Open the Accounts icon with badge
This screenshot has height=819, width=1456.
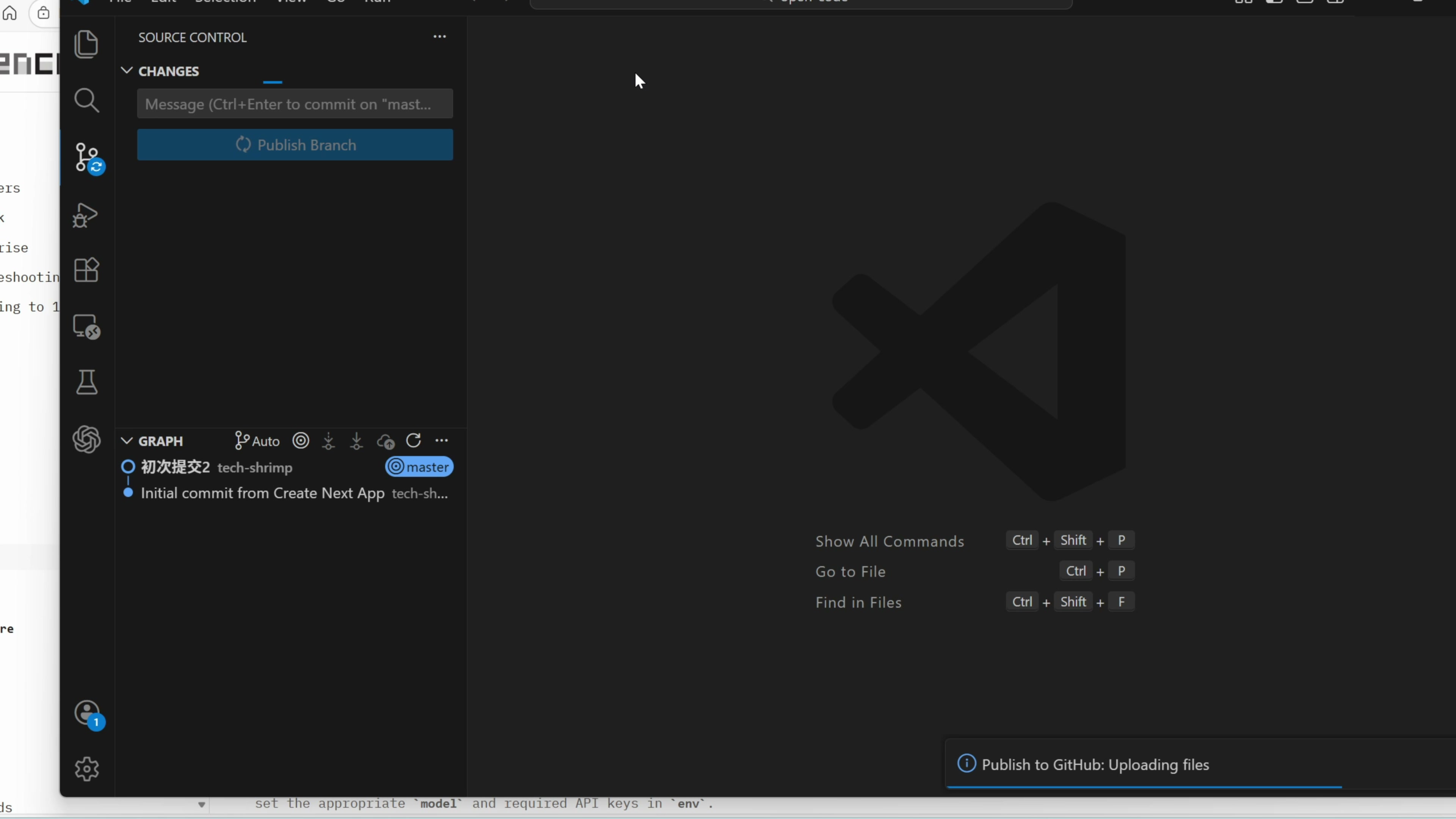point(87,713)
